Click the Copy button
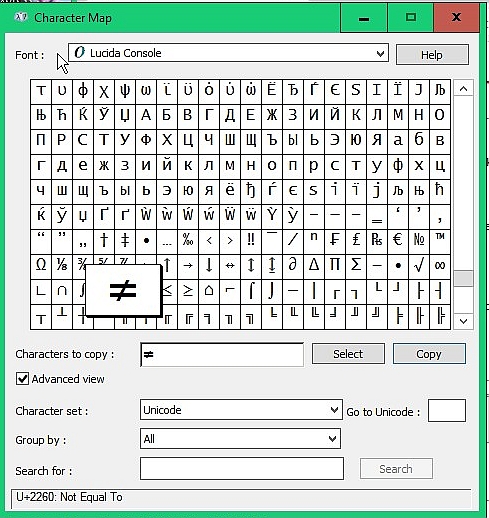The height and width of the screenshot is (518, 489). click(x=429, y=354)
